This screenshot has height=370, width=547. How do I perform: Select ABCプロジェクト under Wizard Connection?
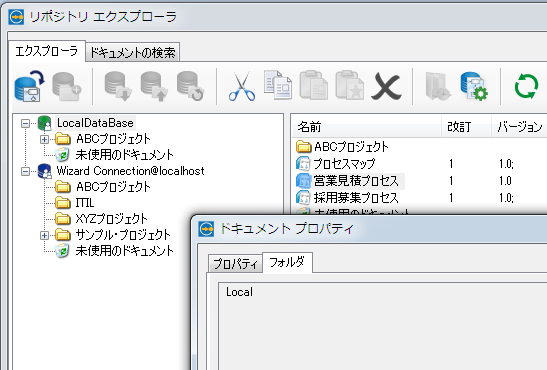click(113, 187)
